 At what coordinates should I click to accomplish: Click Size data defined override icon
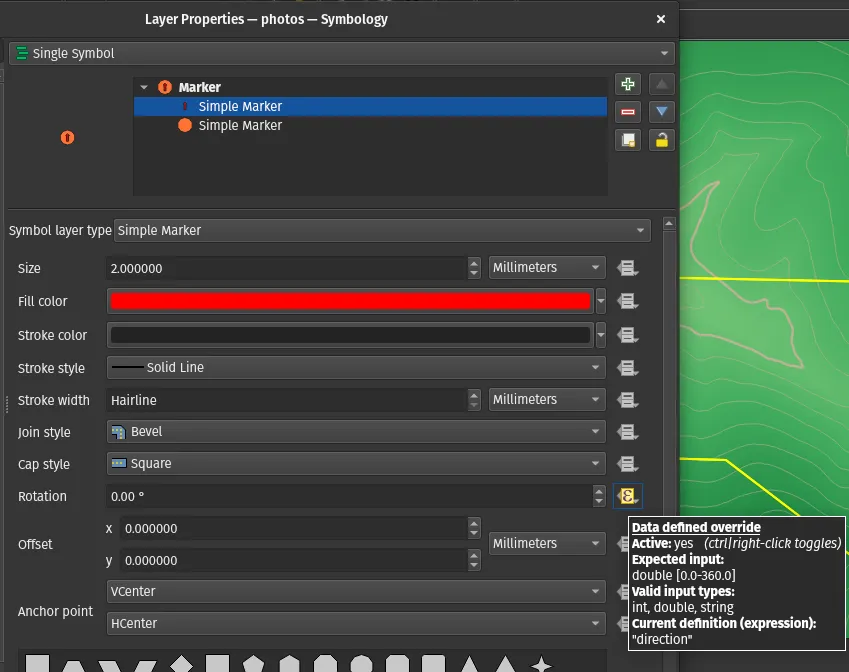click(x=627, y=268)
